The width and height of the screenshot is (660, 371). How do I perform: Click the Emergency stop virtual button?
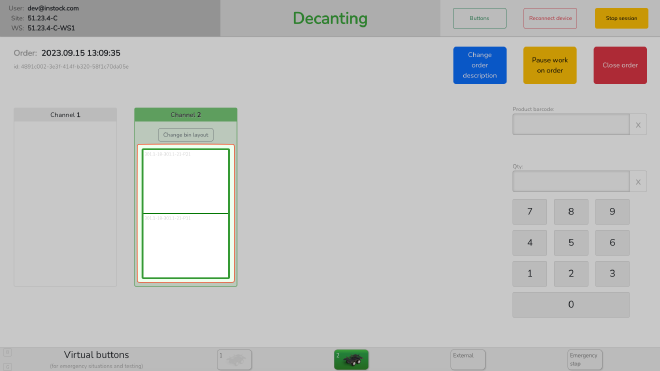point(584,360)
